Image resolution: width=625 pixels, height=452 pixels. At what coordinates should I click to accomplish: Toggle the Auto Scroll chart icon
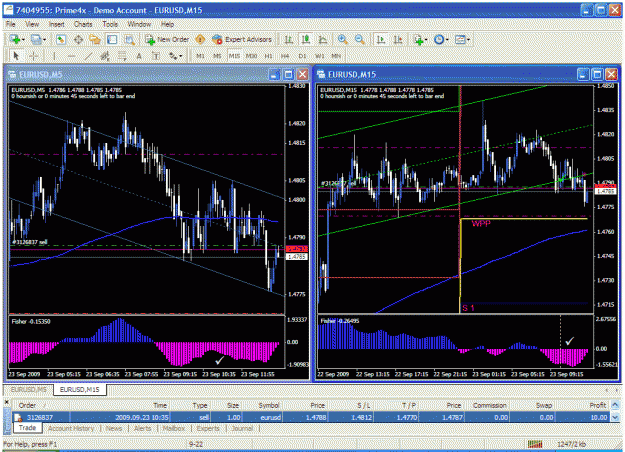tap(381, 39)
